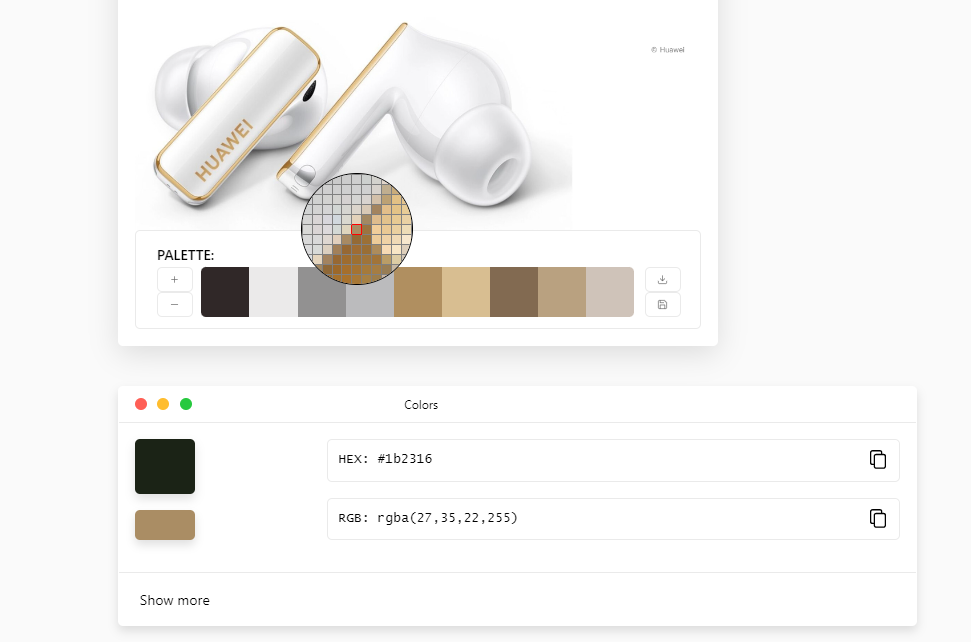Click the yellow minimize traffic light
This screenshot has height=642, width=971.
click(163, 403)
